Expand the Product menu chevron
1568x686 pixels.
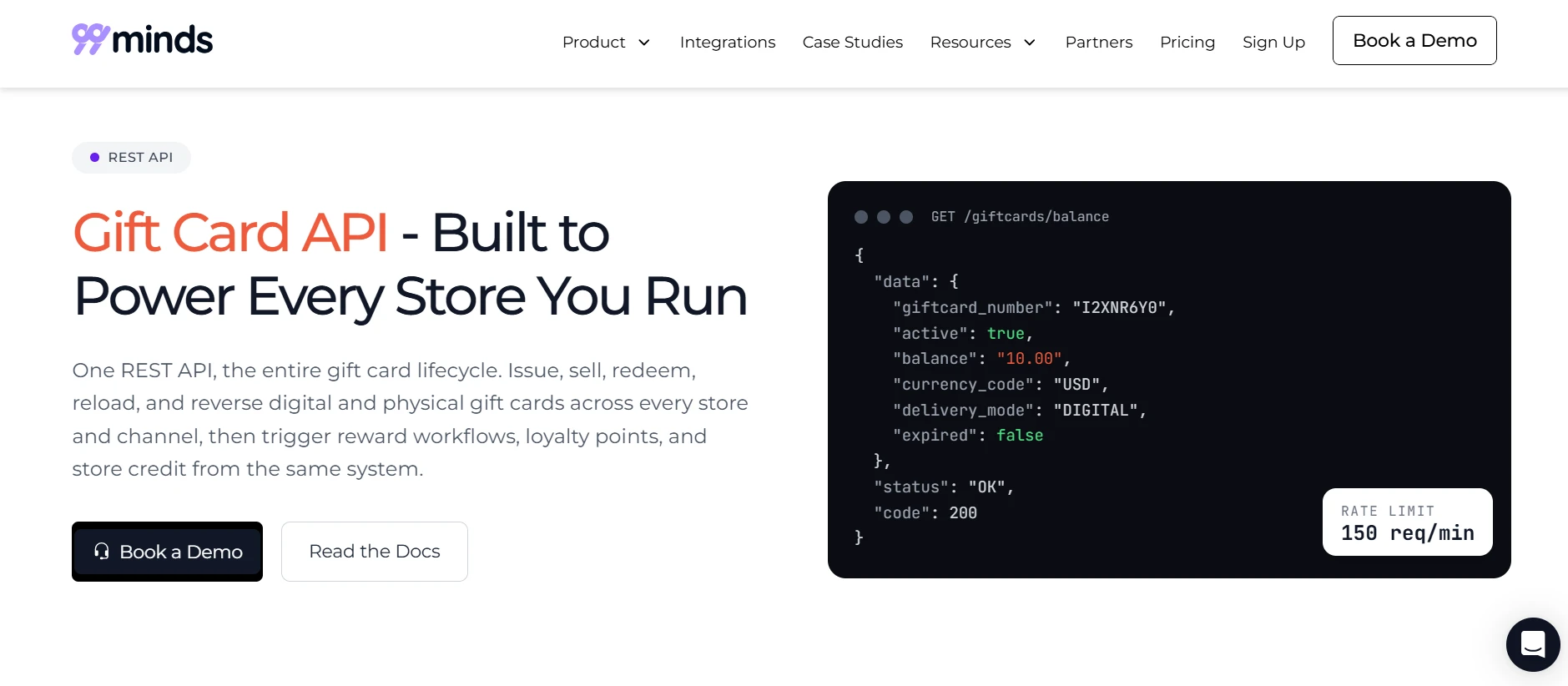pos(644,43)
